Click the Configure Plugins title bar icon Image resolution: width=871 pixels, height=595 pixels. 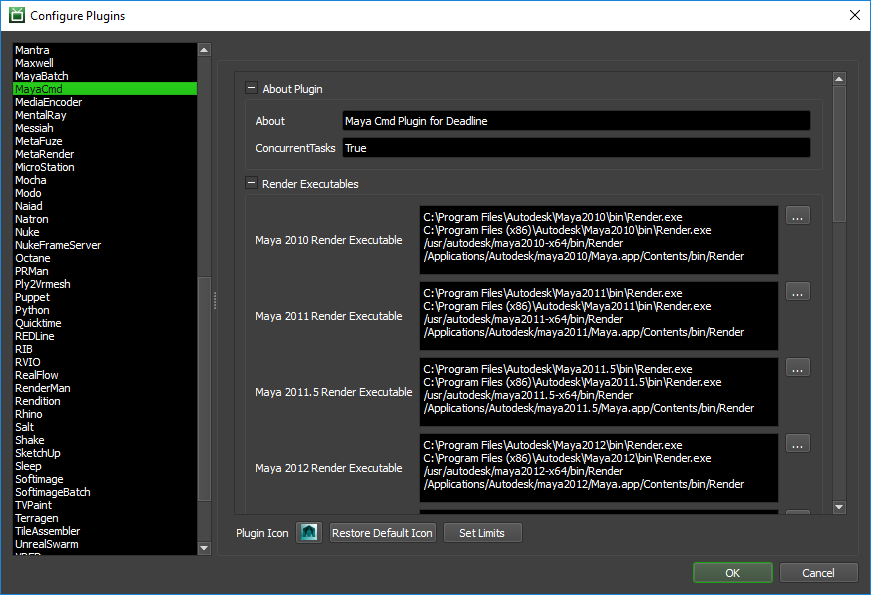[x=16, y=16]
